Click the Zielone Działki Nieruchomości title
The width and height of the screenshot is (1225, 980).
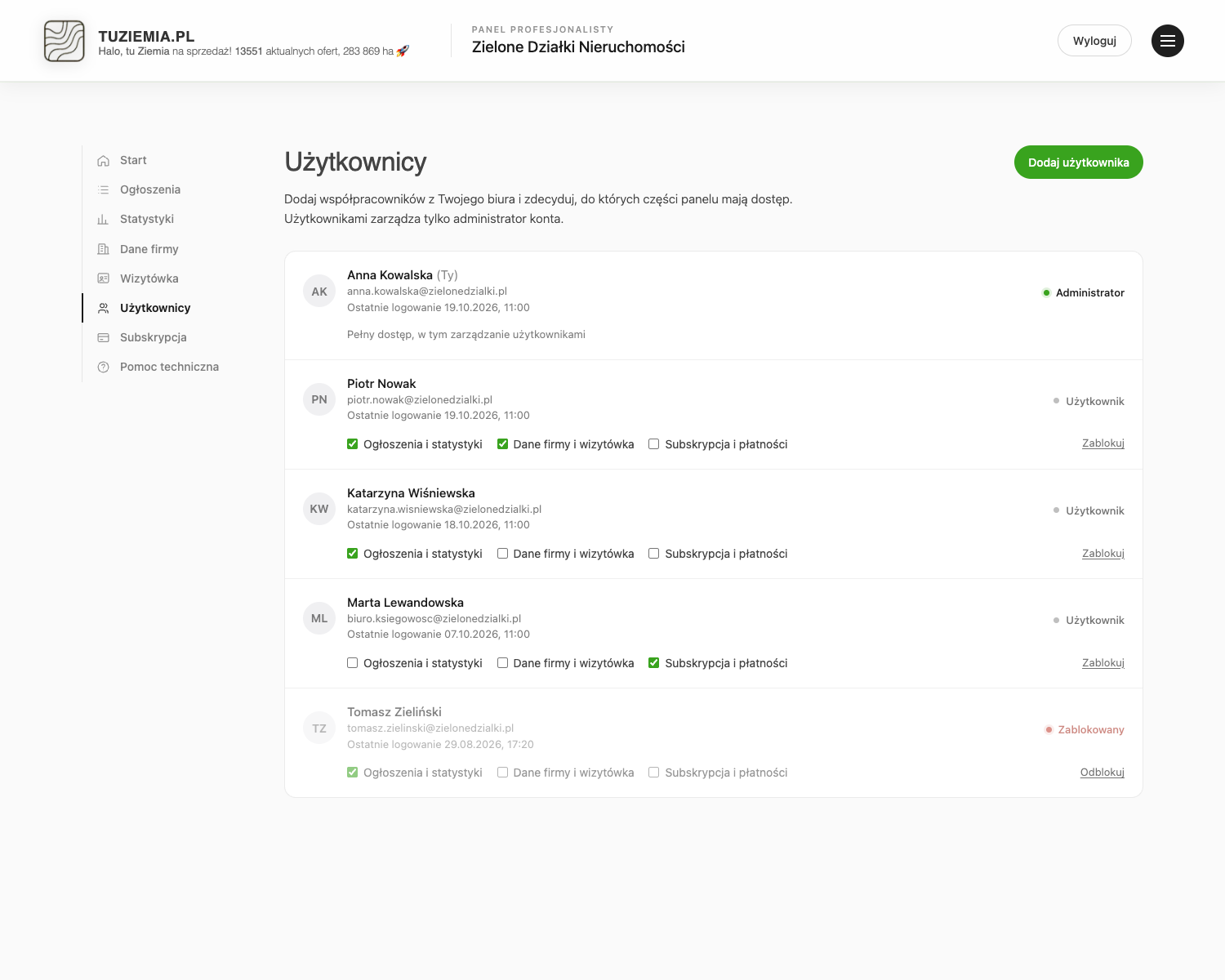[578, 47]
